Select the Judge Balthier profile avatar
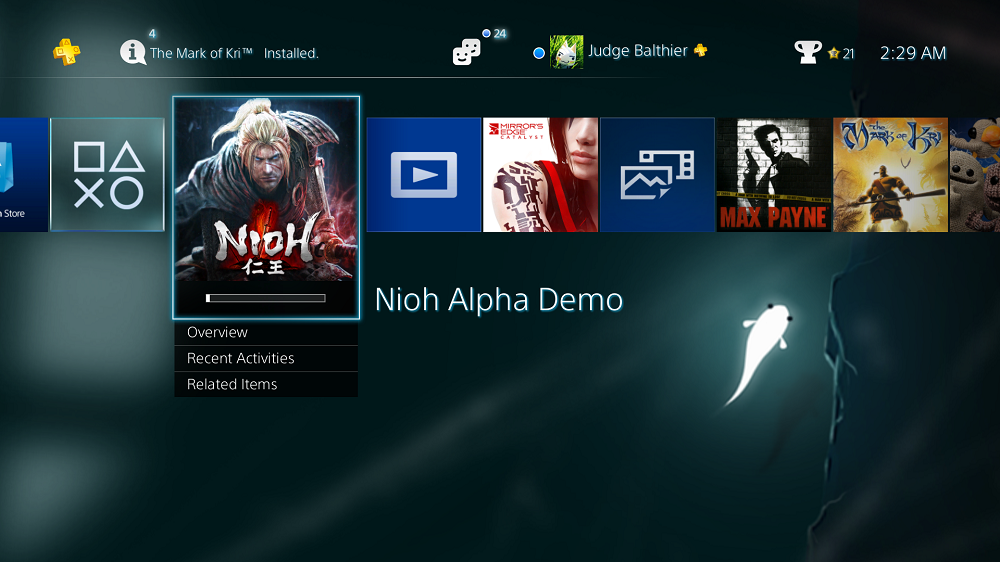The height and width of the screenshot is (562, 1000). (566, 52)
